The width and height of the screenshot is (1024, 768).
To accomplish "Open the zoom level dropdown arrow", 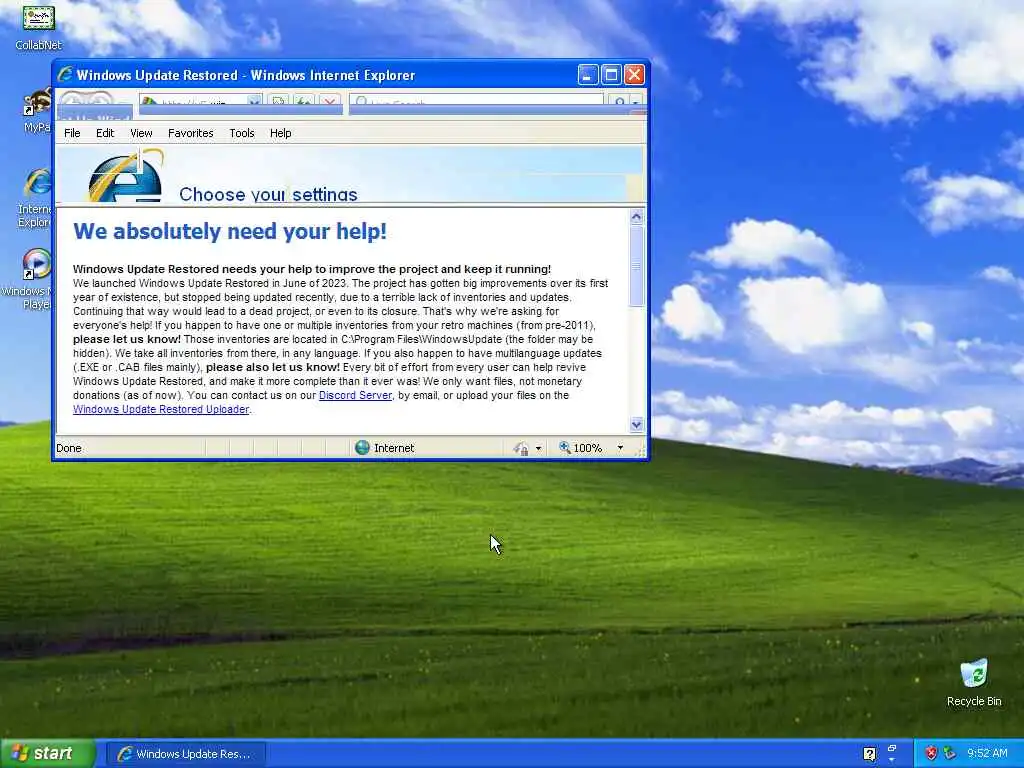I will pyautogui.click(x=620, y=448).
